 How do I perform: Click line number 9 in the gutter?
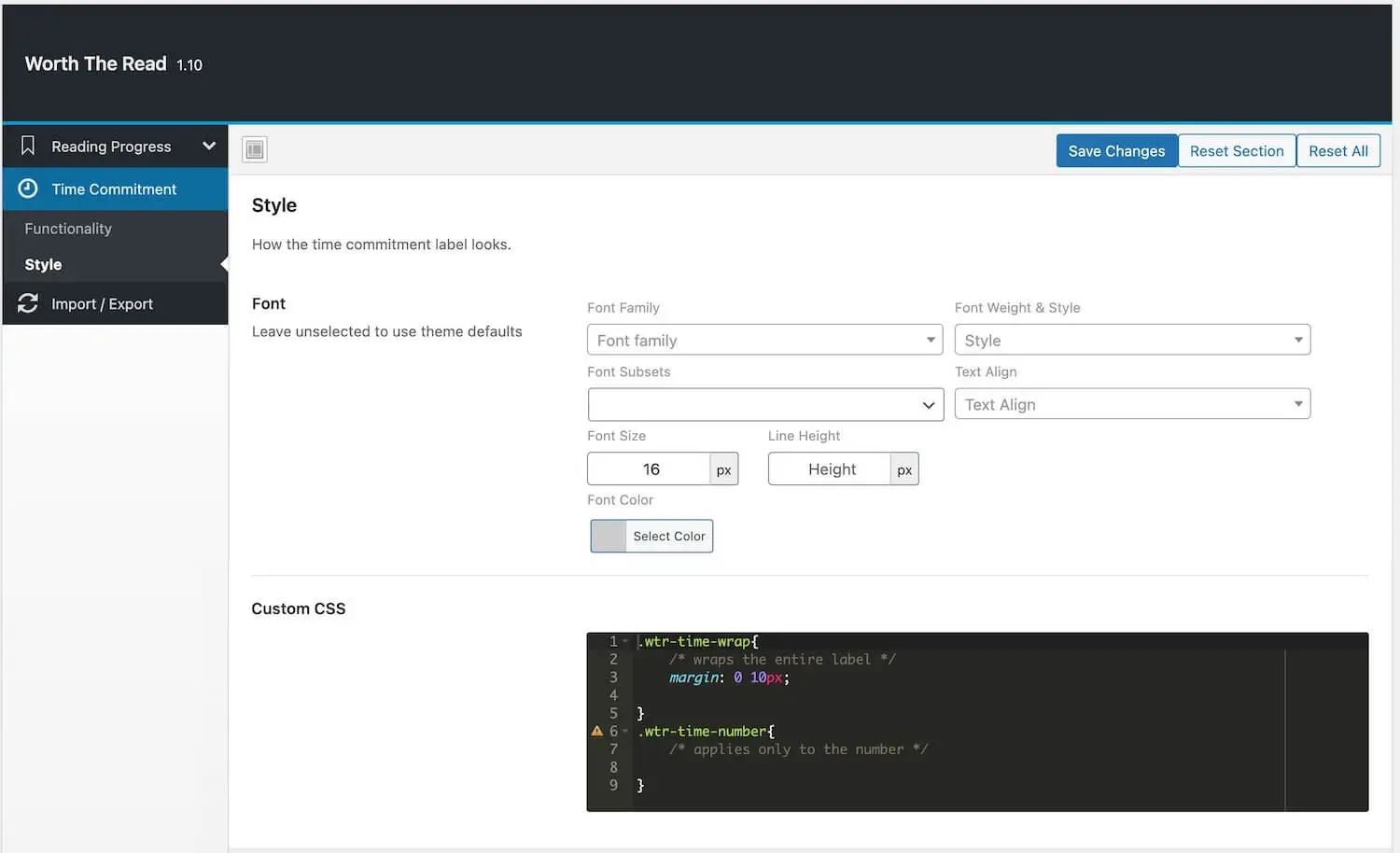tap(613, 785)
